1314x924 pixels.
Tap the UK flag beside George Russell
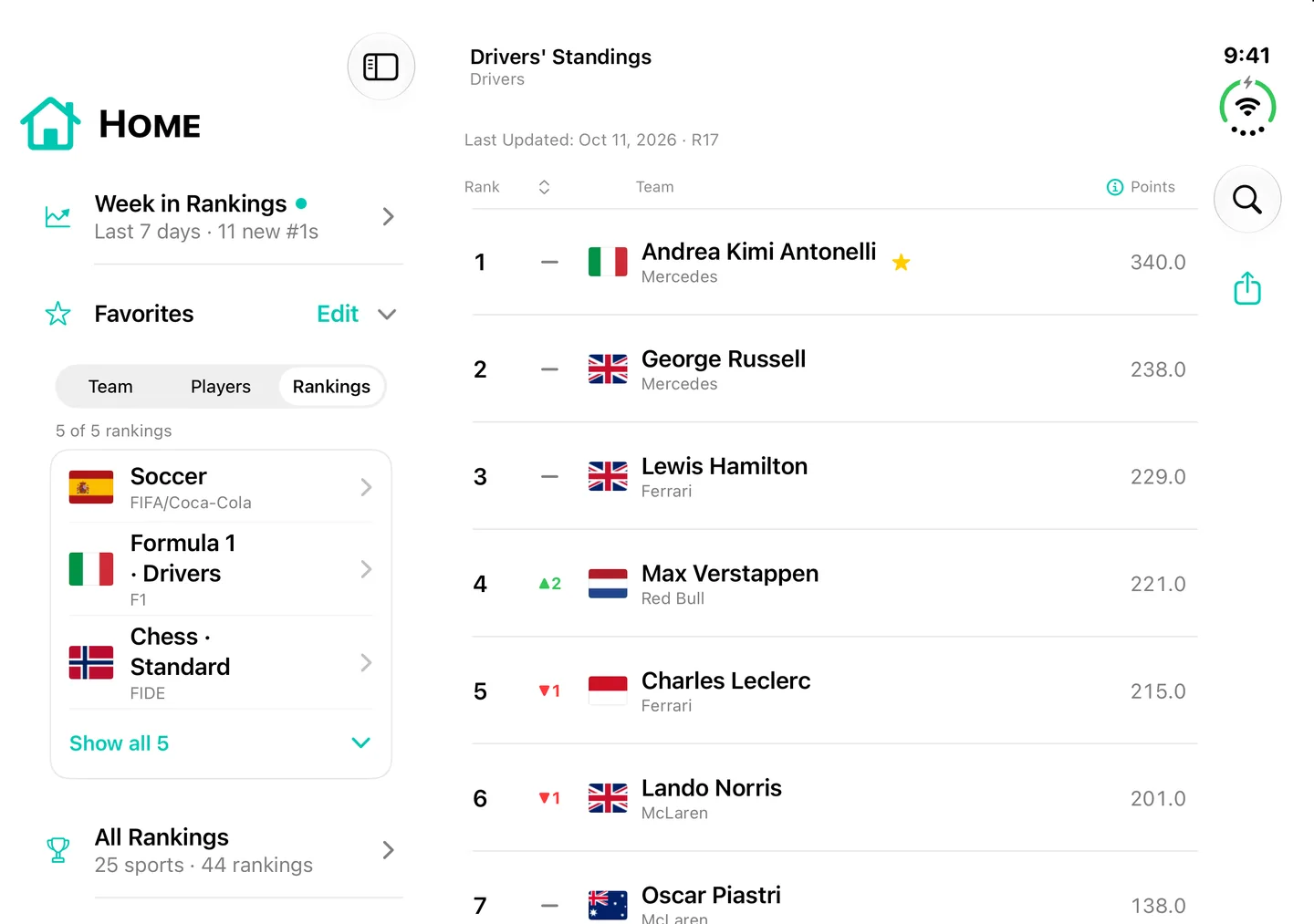[608, 369]
